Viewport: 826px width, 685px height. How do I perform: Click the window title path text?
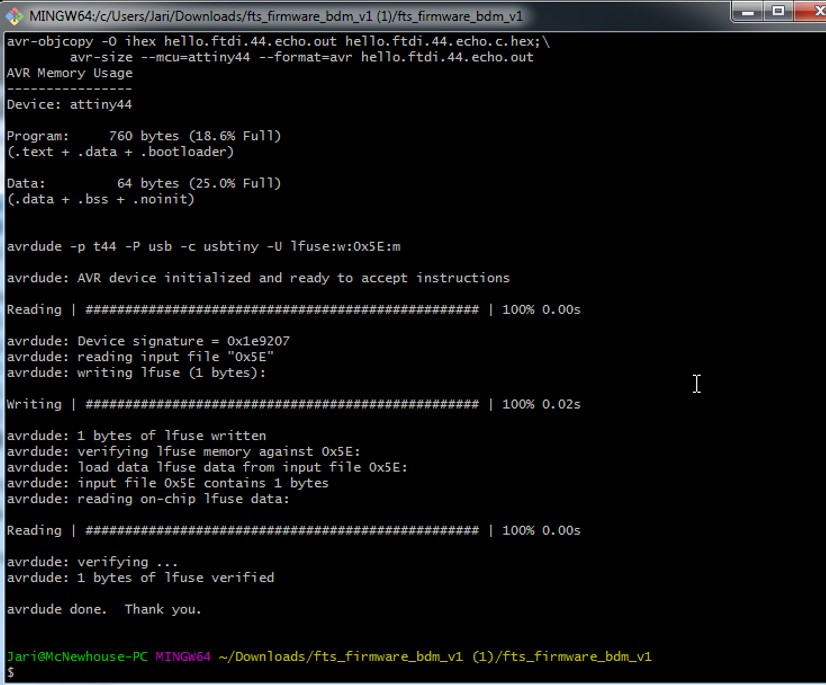point(276,16)
